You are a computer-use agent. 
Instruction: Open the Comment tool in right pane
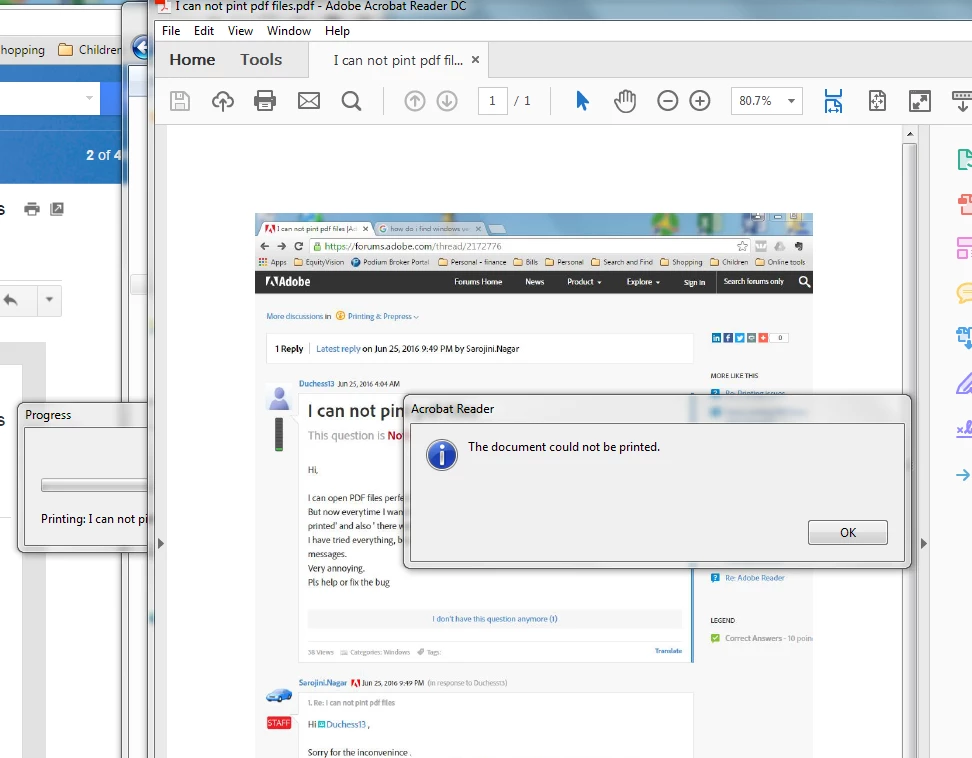pos(964,293)
